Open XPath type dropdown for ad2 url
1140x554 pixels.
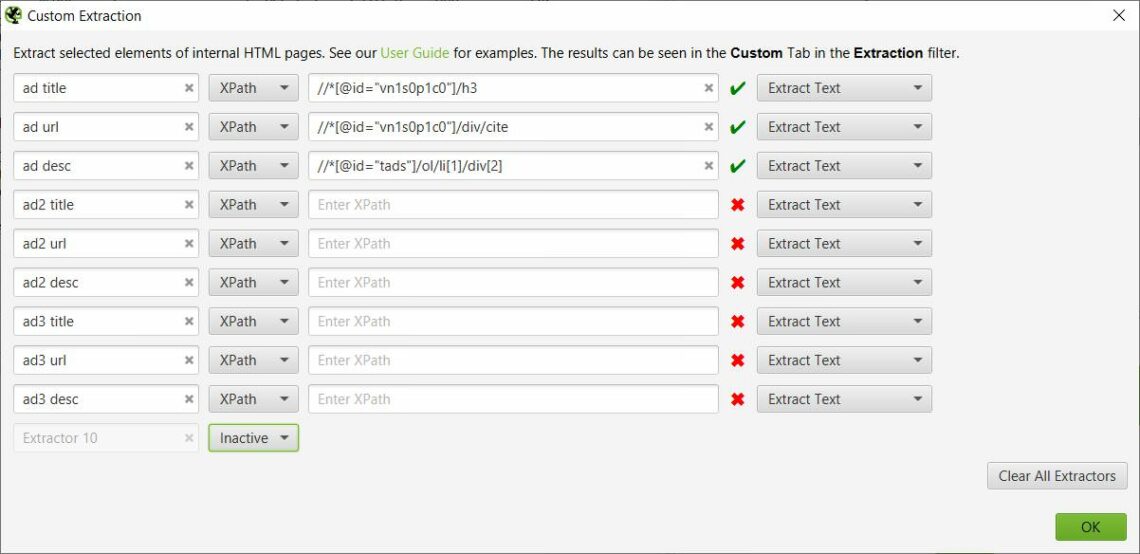pyautogui.click(x=253, y=244)
